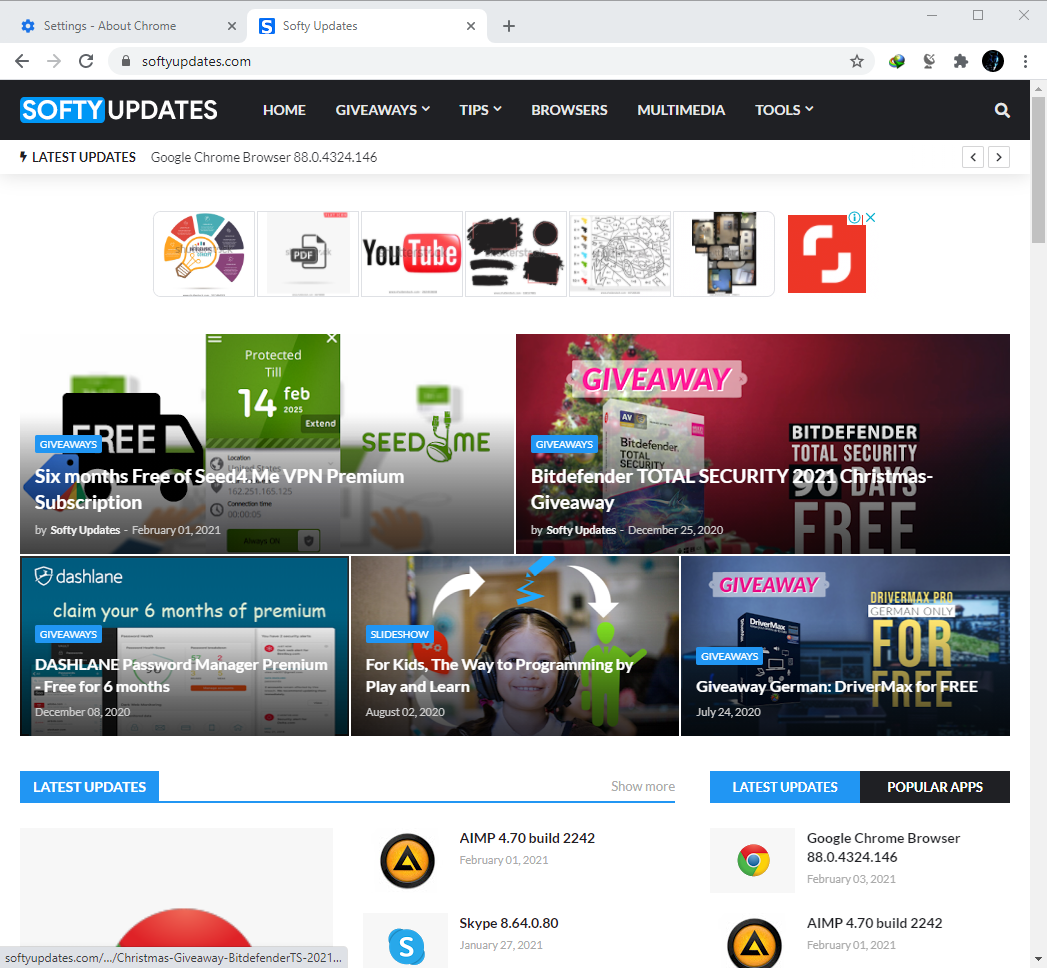This screenshot has width=1047, height=968.
Task: Click the Softy Updates site logo
Action: 119,110
